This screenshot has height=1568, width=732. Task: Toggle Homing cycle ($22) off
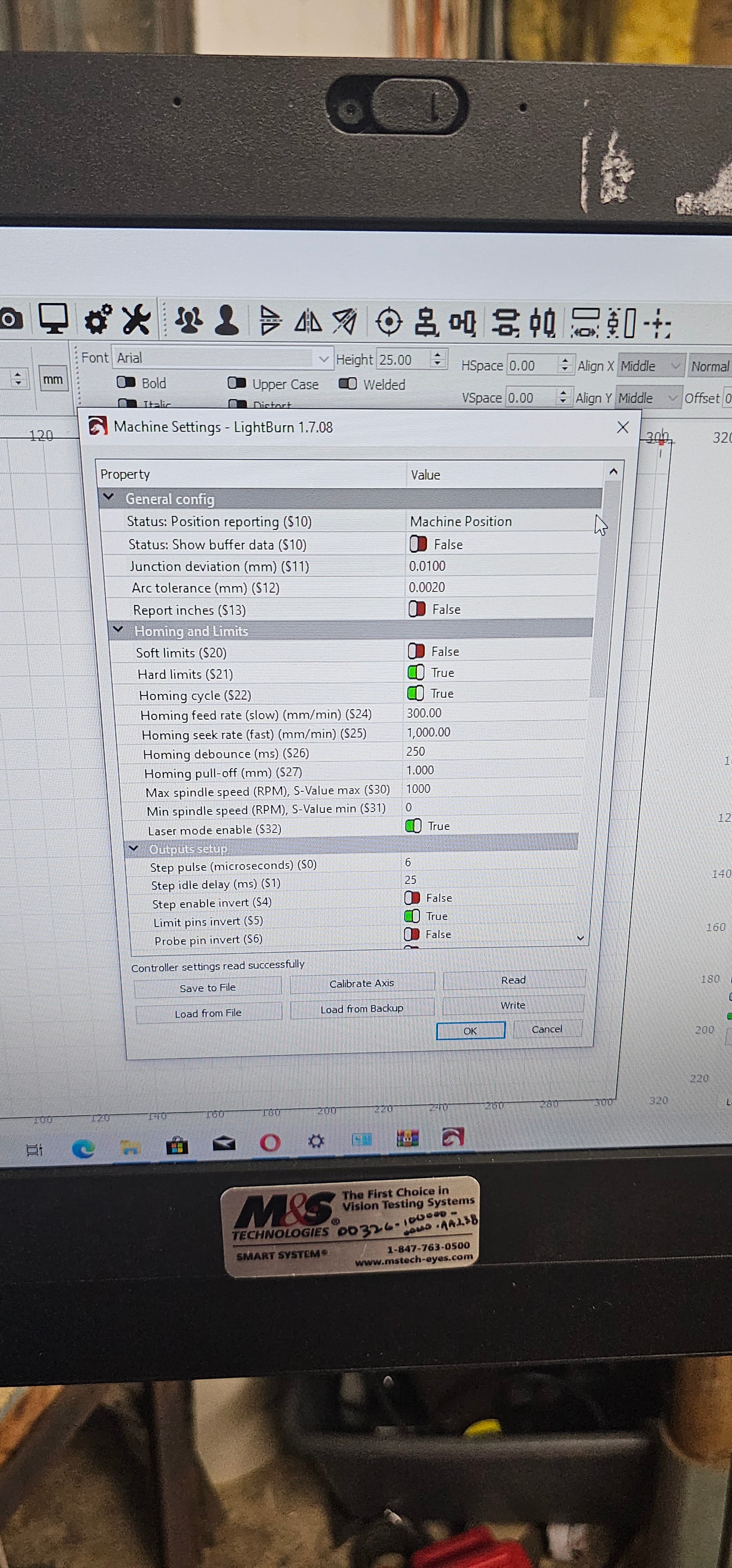415,693
